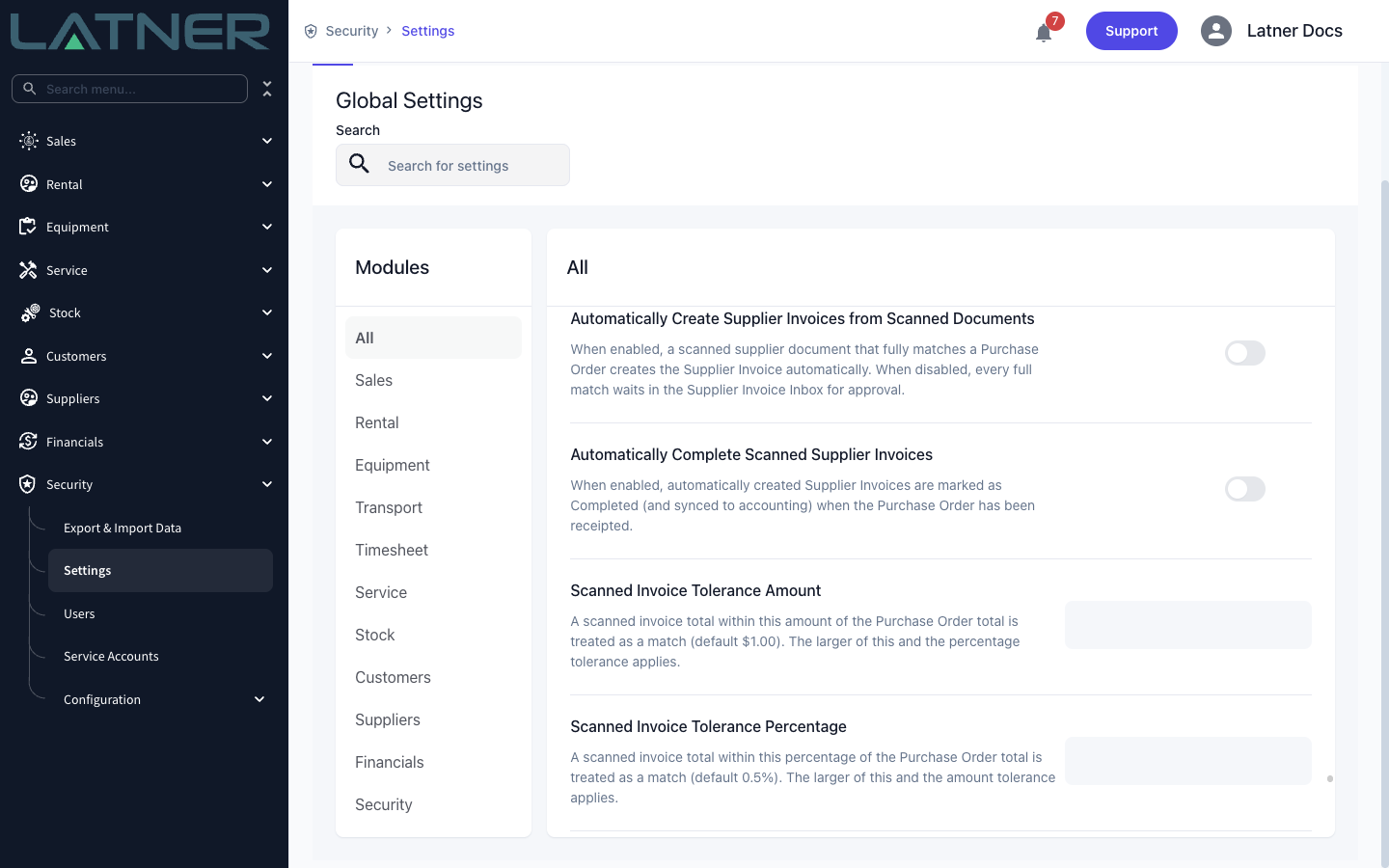The width and height of the screenshot is (1389, 868).
Task: Collapse the sidebar menu with the collapse icon
Action: point(267,89)
